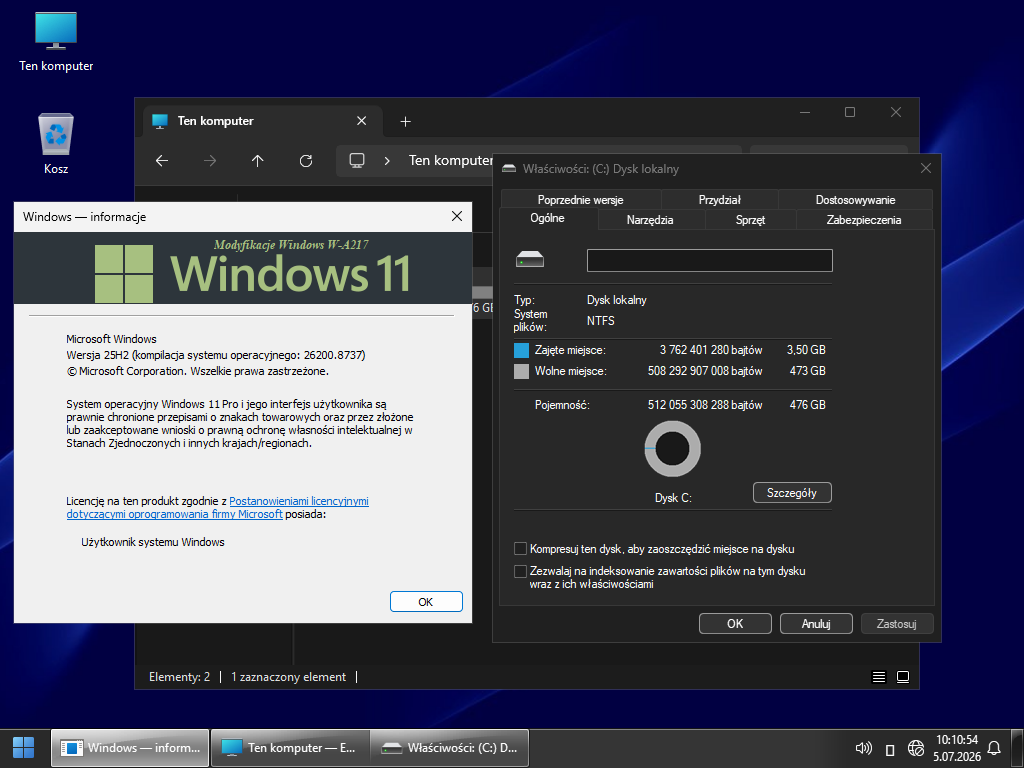This screenshot has height=768, width=1024.
Task: Switch to Właściwości (C:) taskbar button
Action: coord(450,748)
